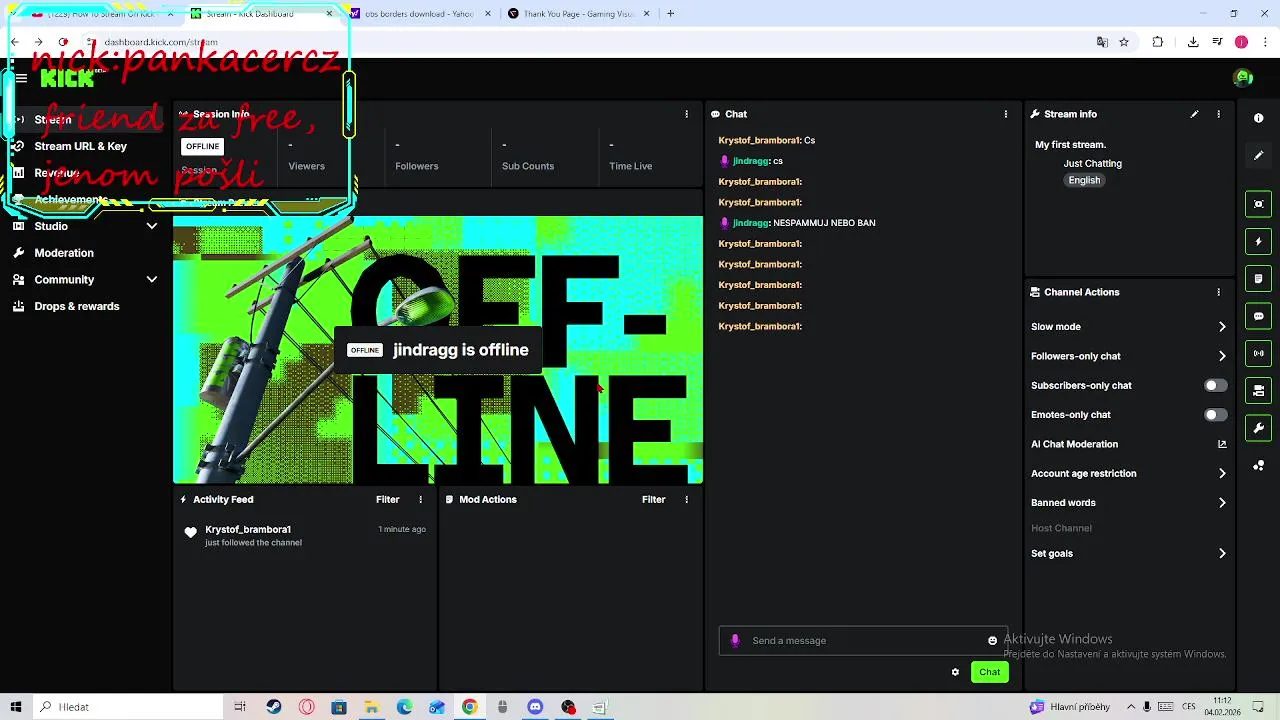Open the emote picker in the message box
The width and height of the screenshot is (1280, 720).
point(992,641)
